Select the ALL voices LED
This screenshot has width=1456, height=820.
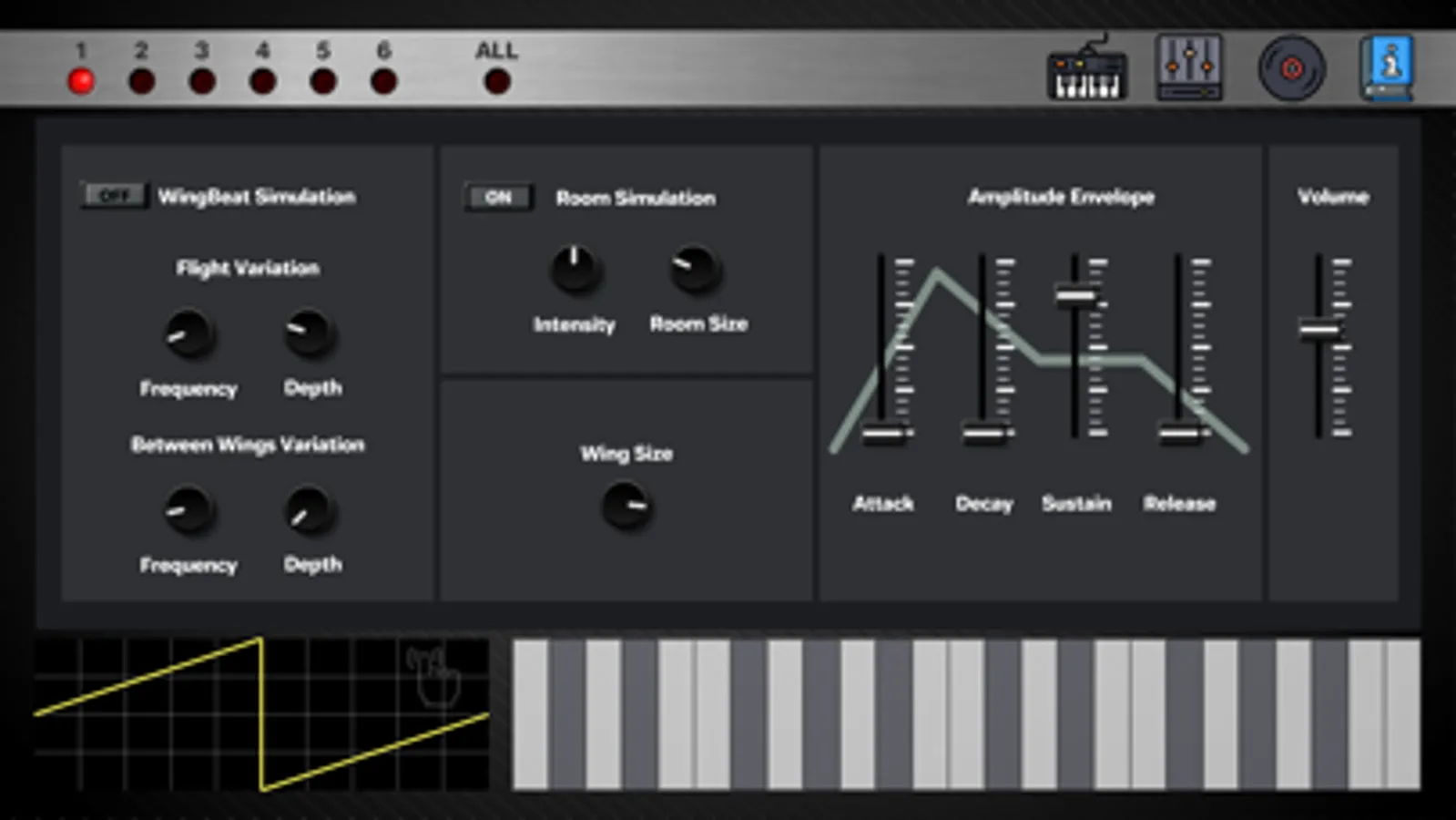(497, 82)
